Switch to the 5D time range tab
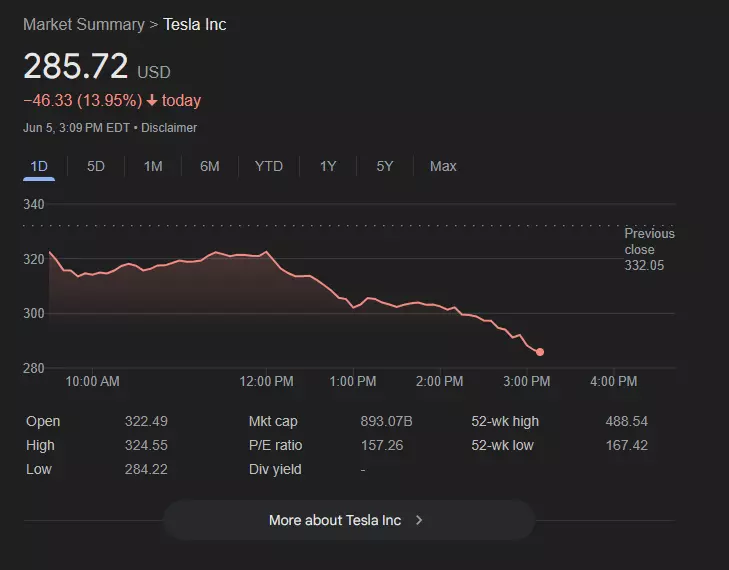 click(96, 166)
